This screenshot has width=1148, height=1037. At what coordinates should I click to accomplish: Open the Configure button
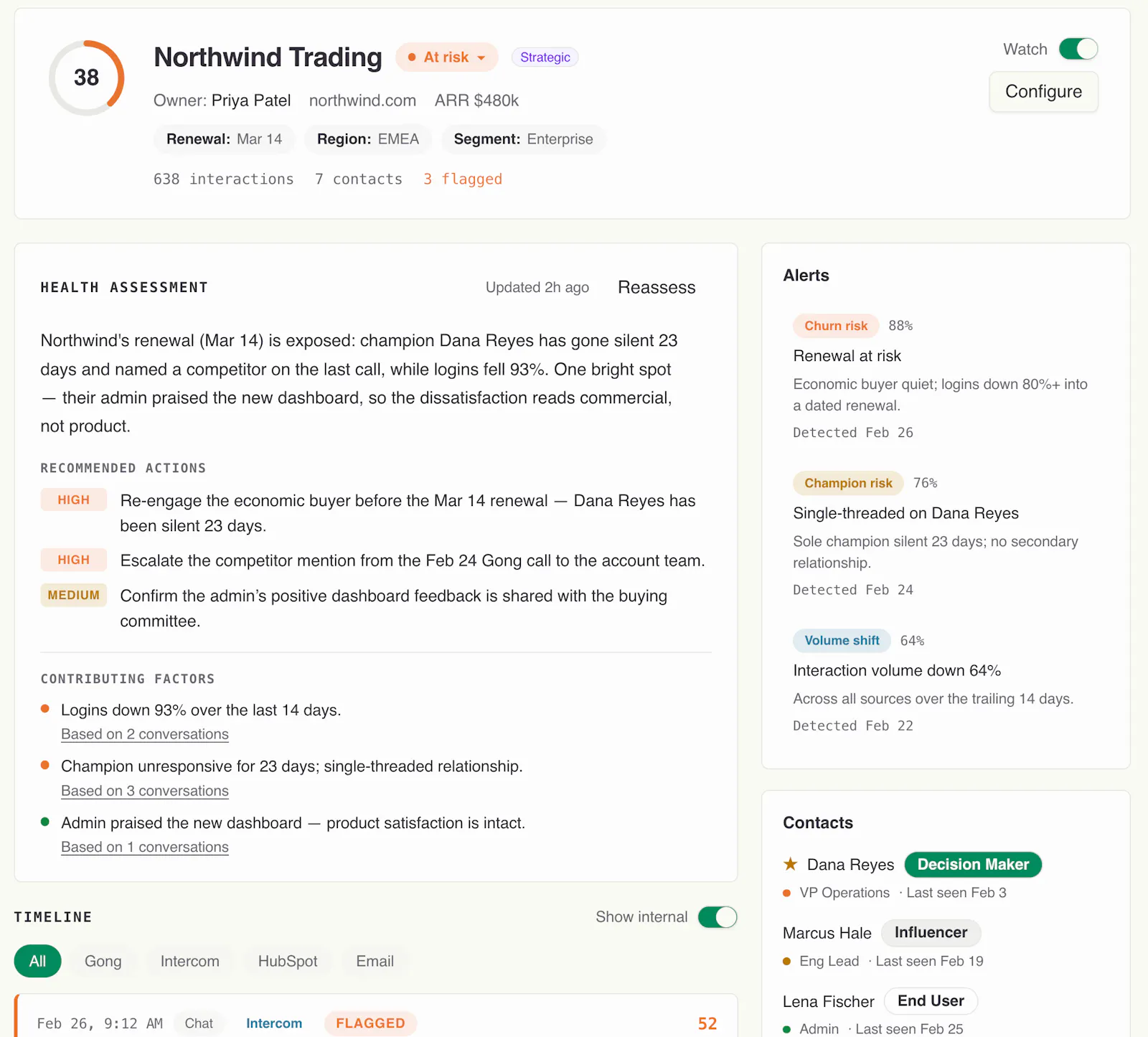click(1043, 92)
